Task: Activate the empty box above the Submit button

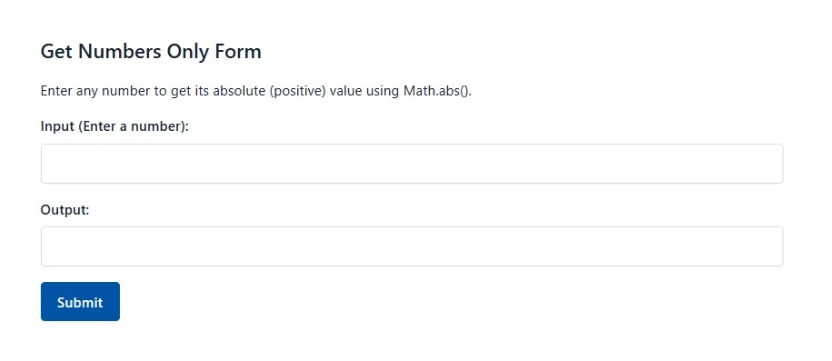Action: [x=412, y=246]
